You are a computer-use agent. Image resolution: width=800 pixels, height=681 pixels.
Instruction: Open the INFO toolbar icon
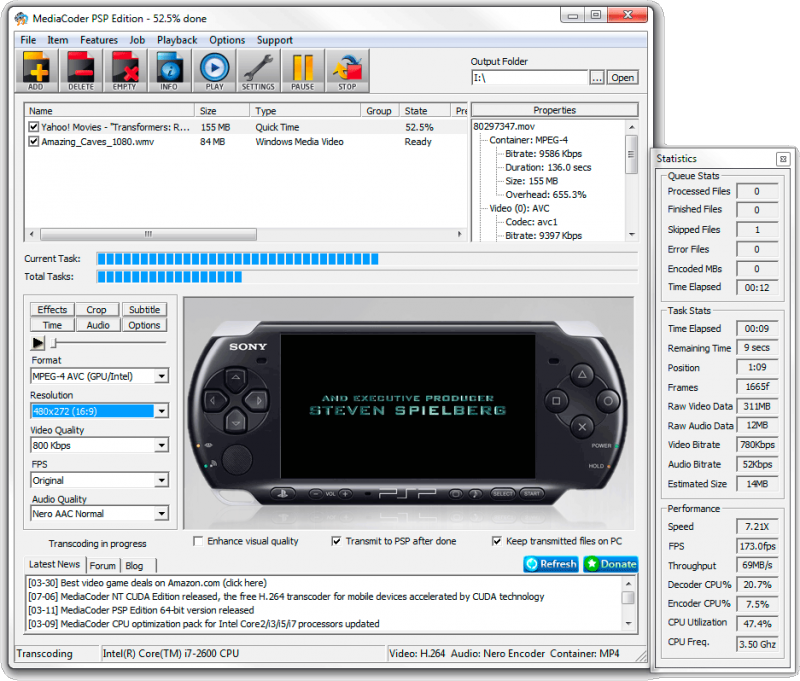coord(169,71)
